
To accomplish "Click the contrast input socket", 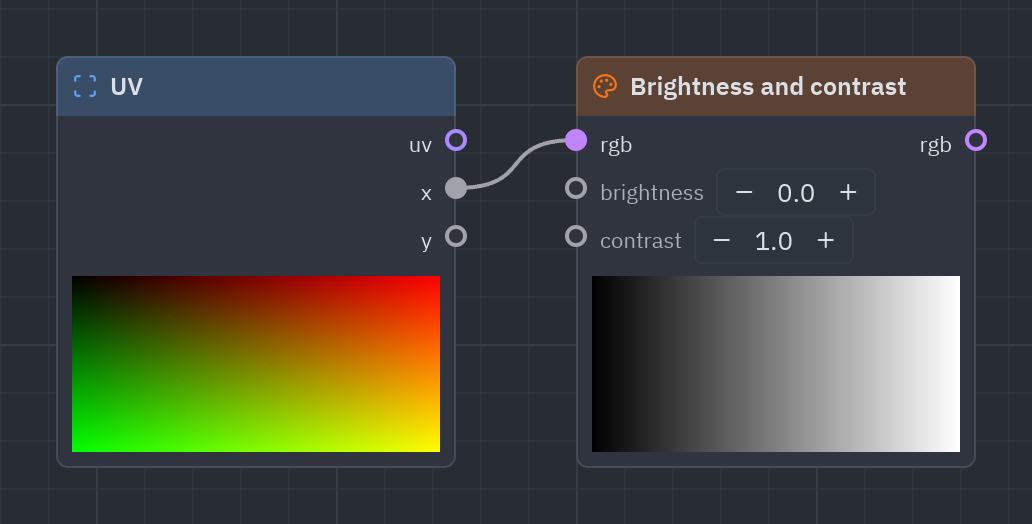I will point(576,236).
